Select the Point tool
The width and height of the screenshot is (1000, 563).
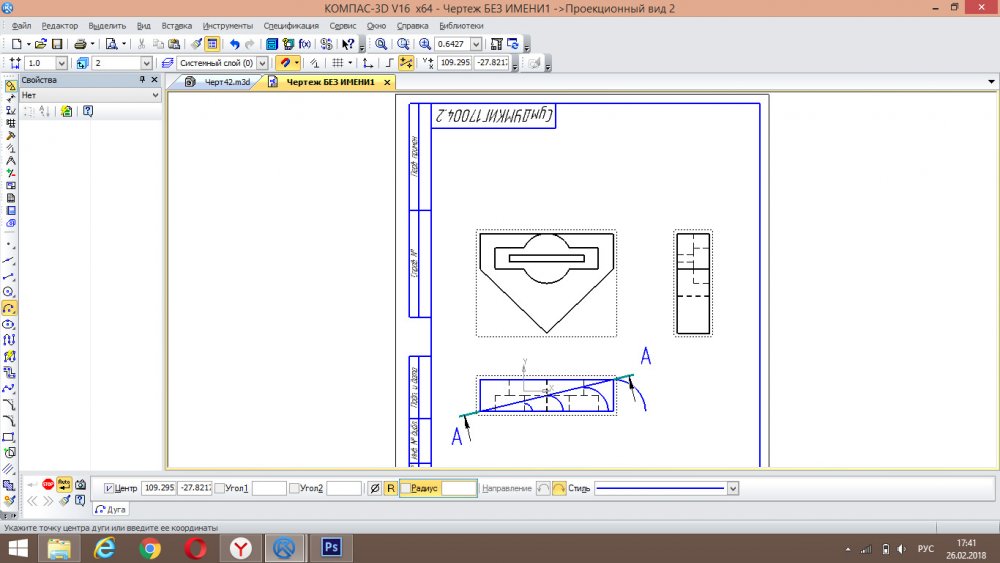(x=9, y=245)
